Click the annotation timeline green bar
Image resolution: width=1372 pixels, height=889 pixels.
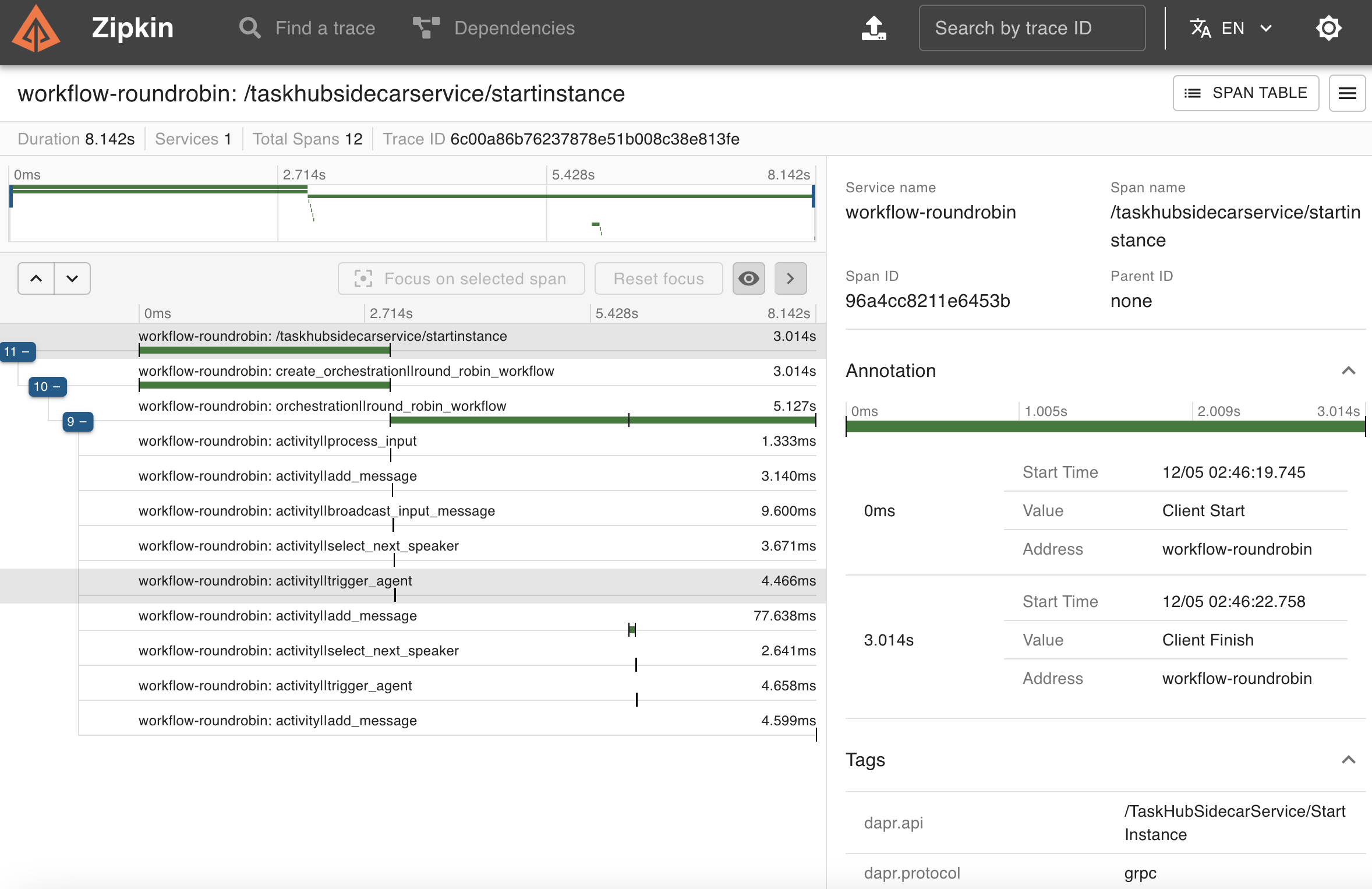pos(1105,426)
